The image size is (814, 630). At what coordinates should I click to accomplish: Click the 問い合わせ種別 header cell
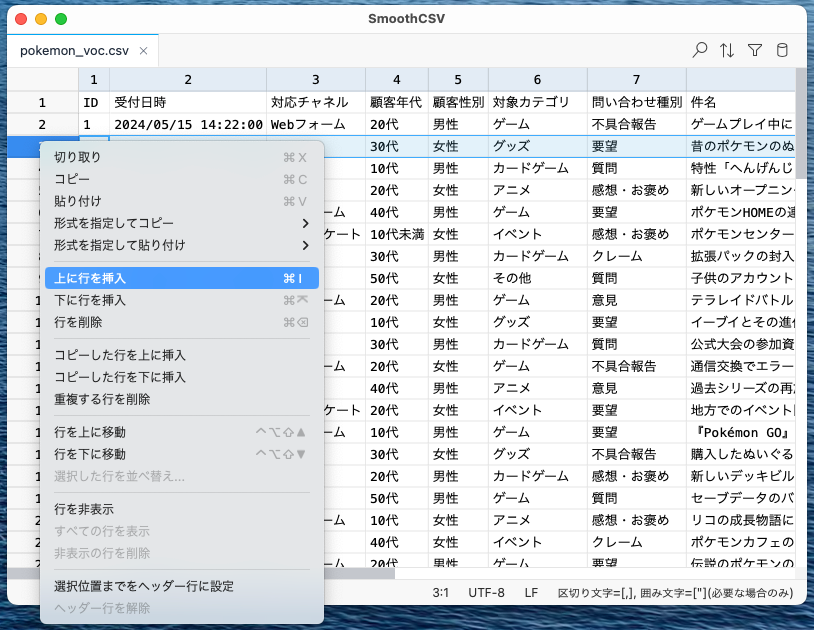click(636, 103)
